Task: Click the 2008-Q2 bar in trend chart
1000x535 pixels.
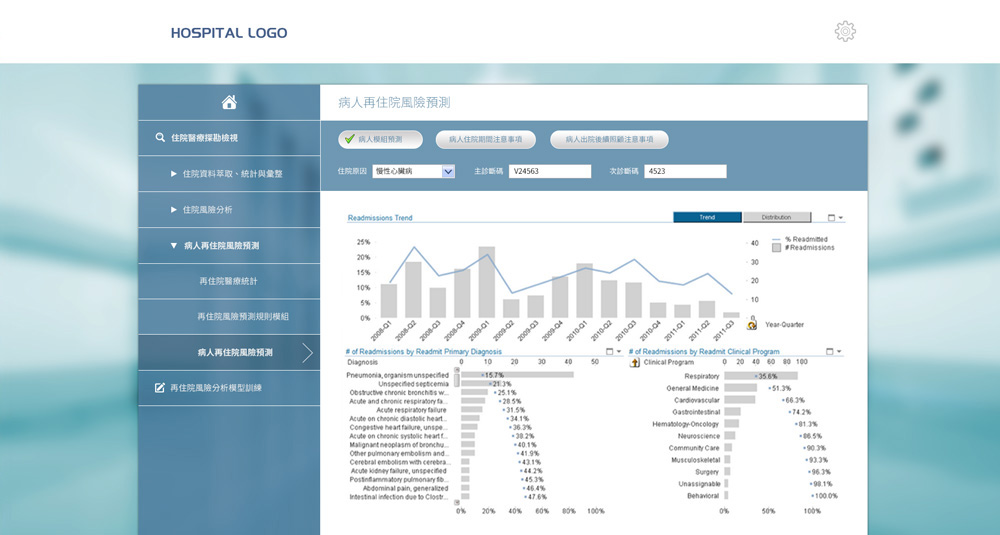Action: coord(413,290)
